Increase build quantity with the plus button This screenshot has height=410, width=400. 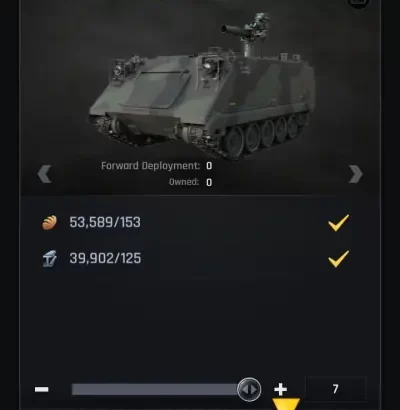tap(280, 389)
